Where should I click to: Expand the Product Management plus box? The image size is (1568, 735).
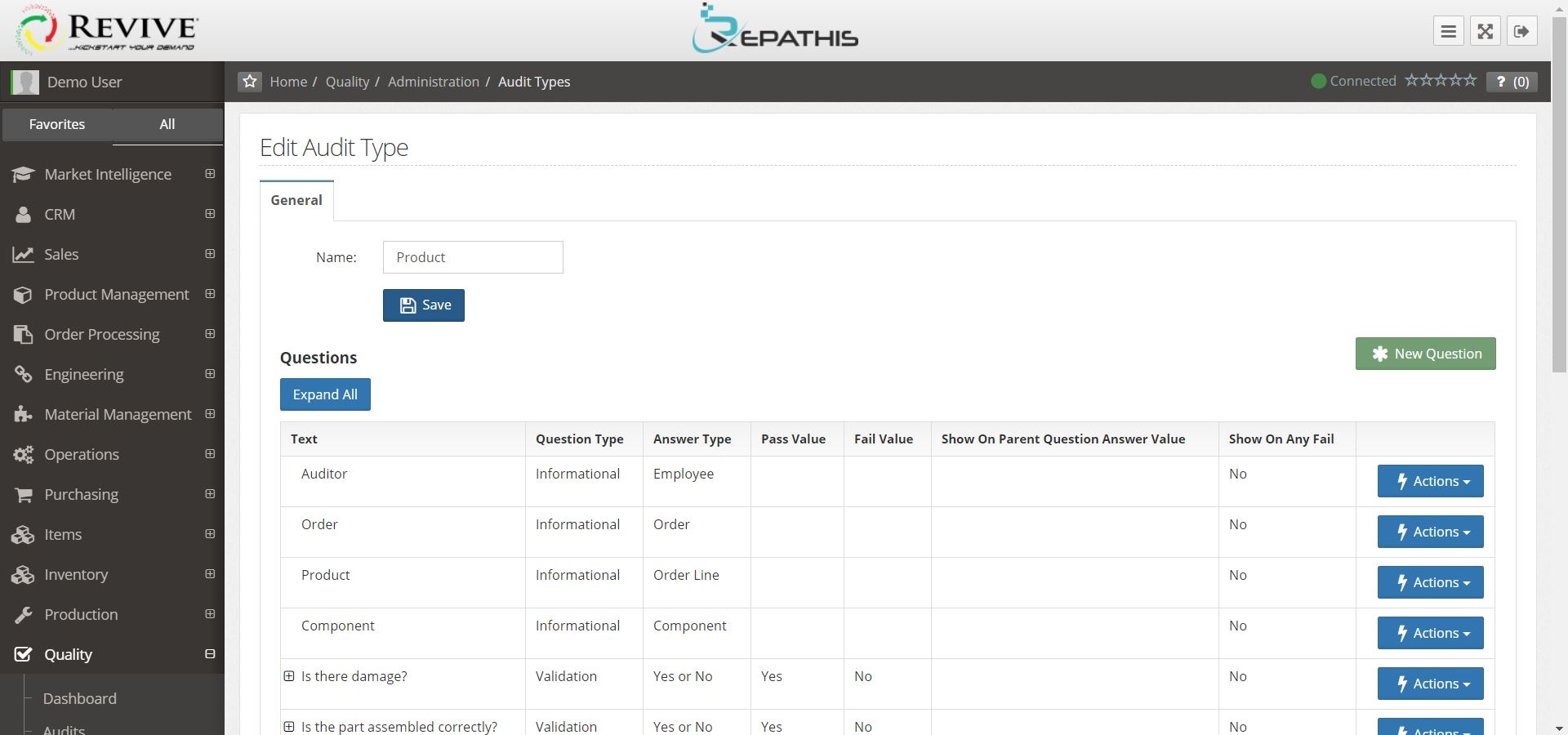(x=210, y=293)
